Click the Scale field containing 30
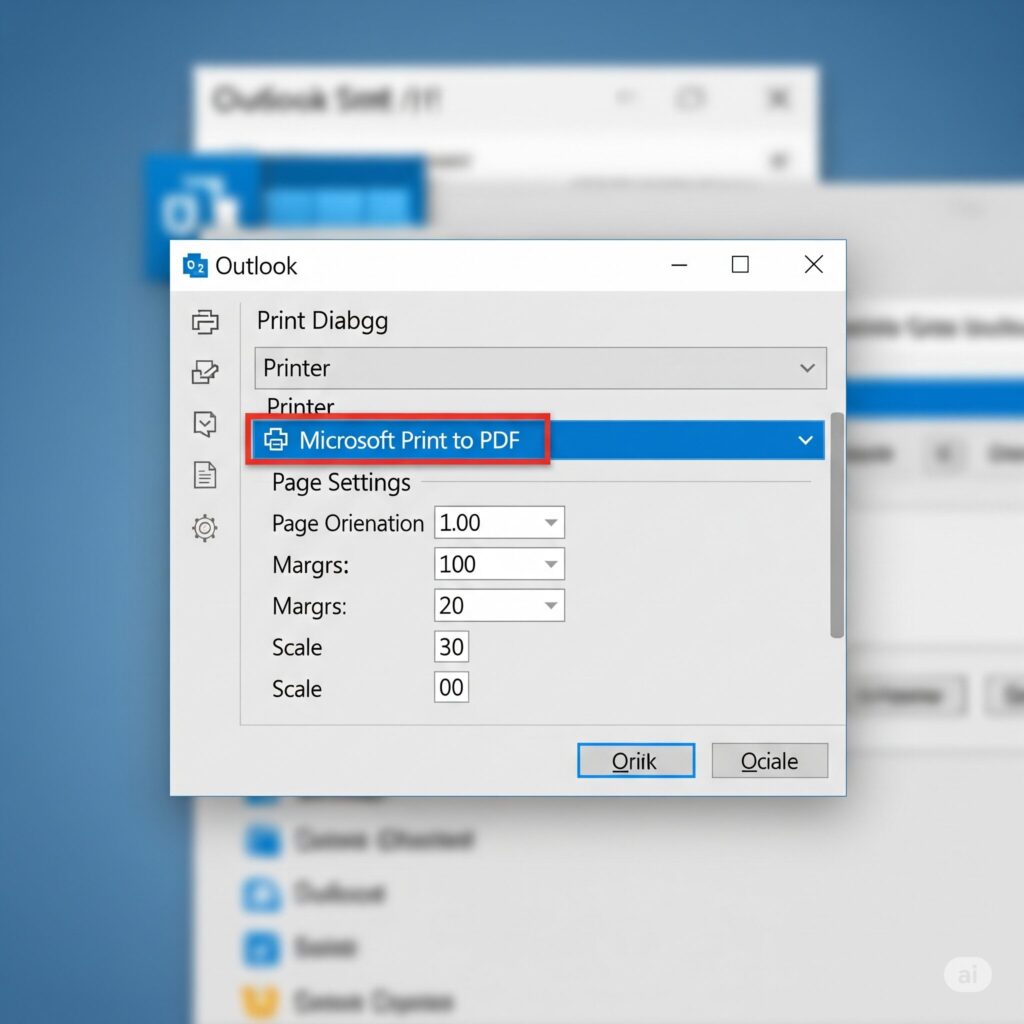Screen dimensions: 1024x1024 450,646
